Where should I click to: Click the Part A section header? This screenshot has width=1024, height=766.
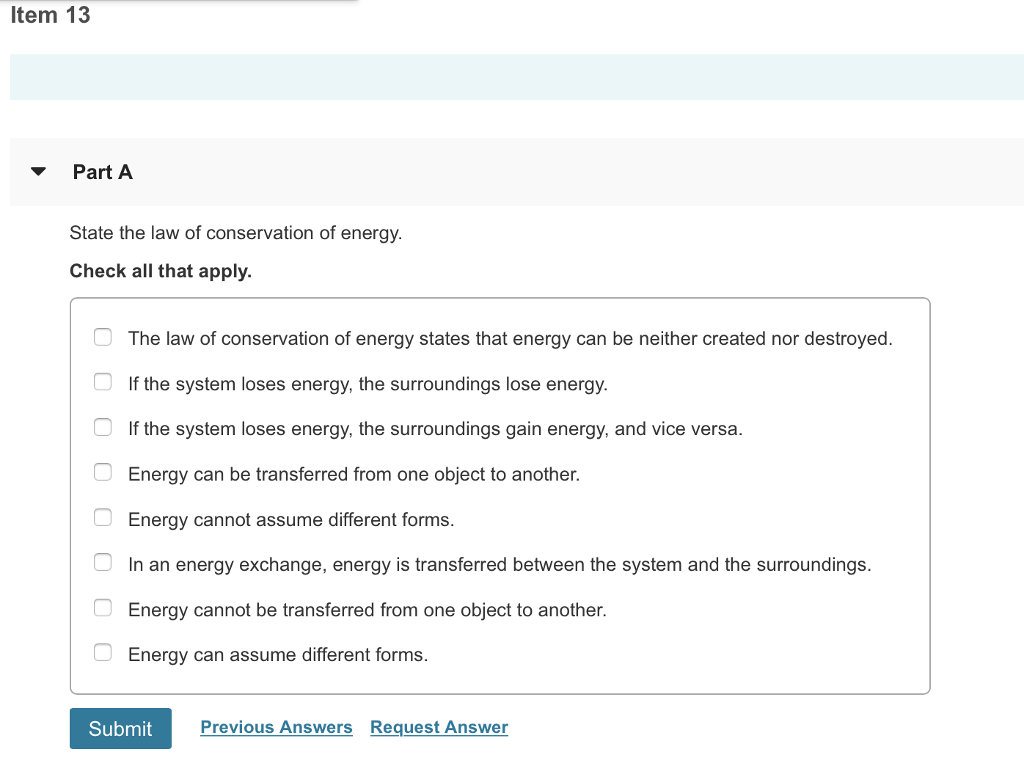pos(103,172)
